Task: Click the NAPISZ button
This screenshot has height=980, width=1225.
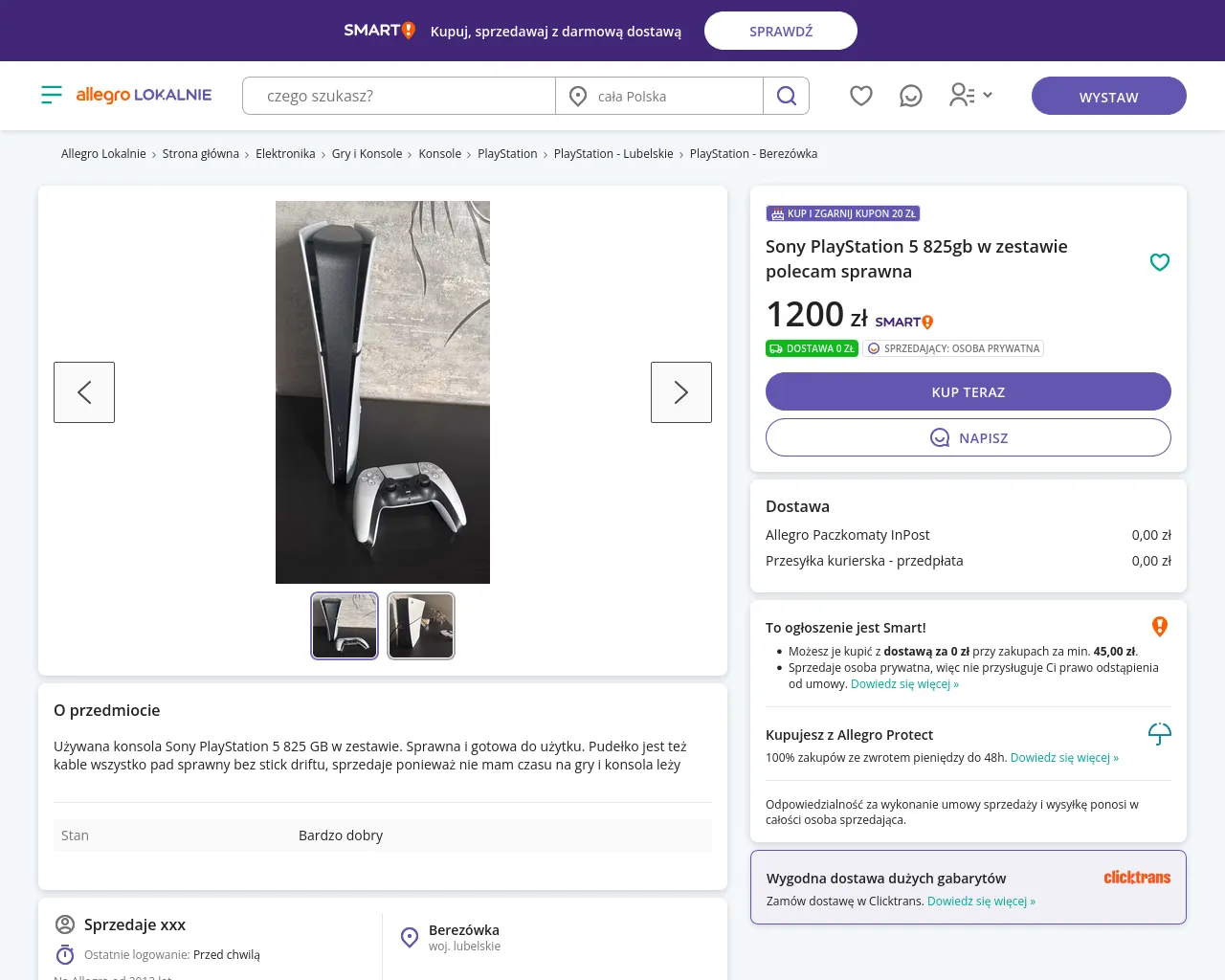Action: pyautogui.click(x=969, y=437)
